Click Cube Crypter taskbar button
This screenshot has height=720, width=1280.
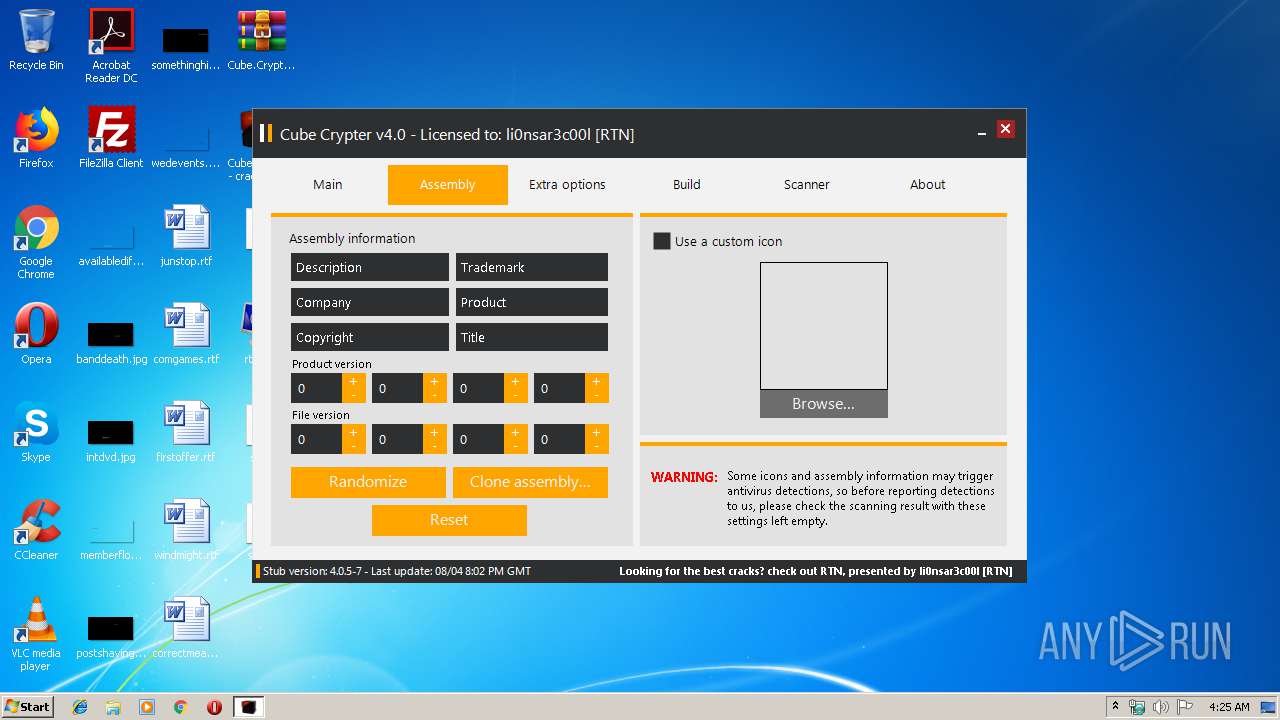(248, 707)
